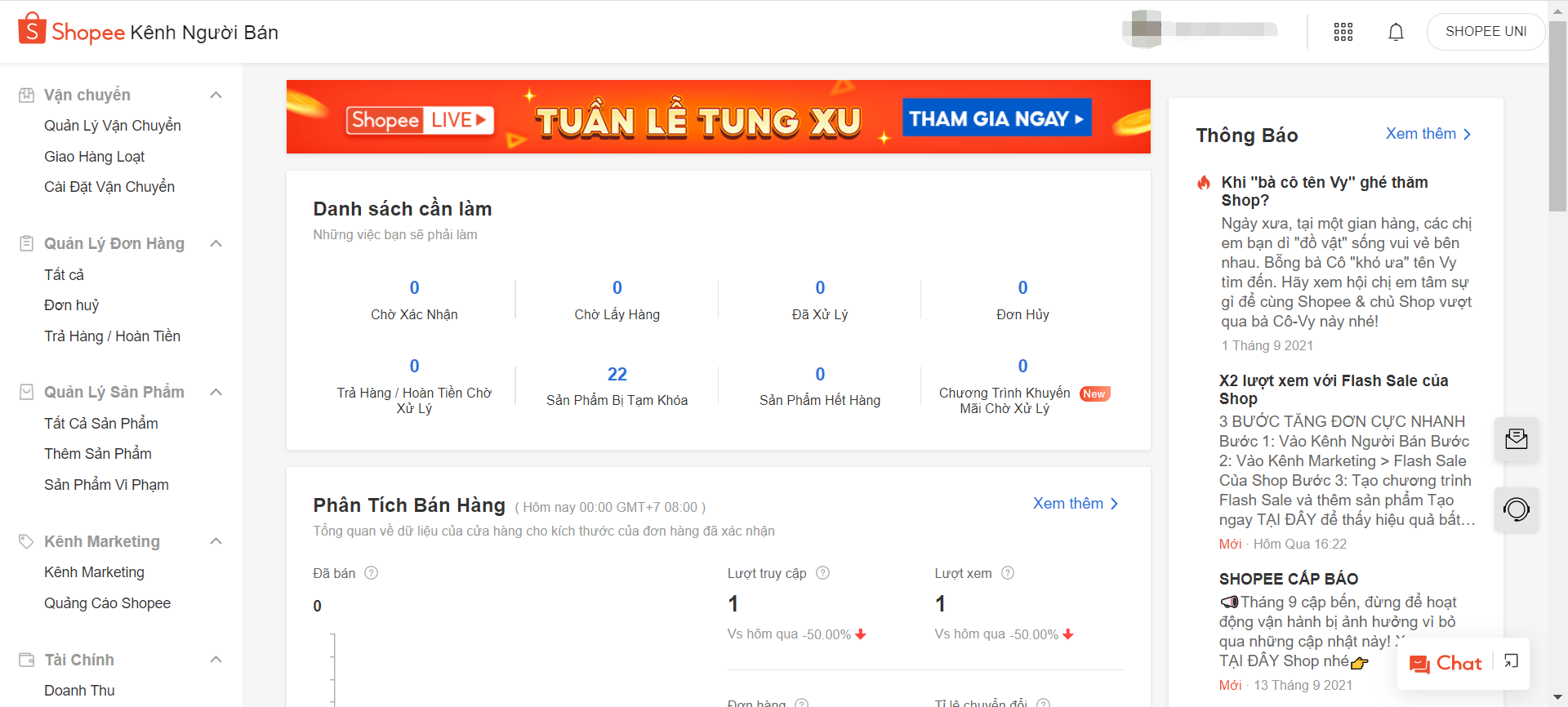Screen dimensions: 1568x707
Task: Open 22 Sản Phẩm Bị Tạm Khóa
Action: pos(617,386)
